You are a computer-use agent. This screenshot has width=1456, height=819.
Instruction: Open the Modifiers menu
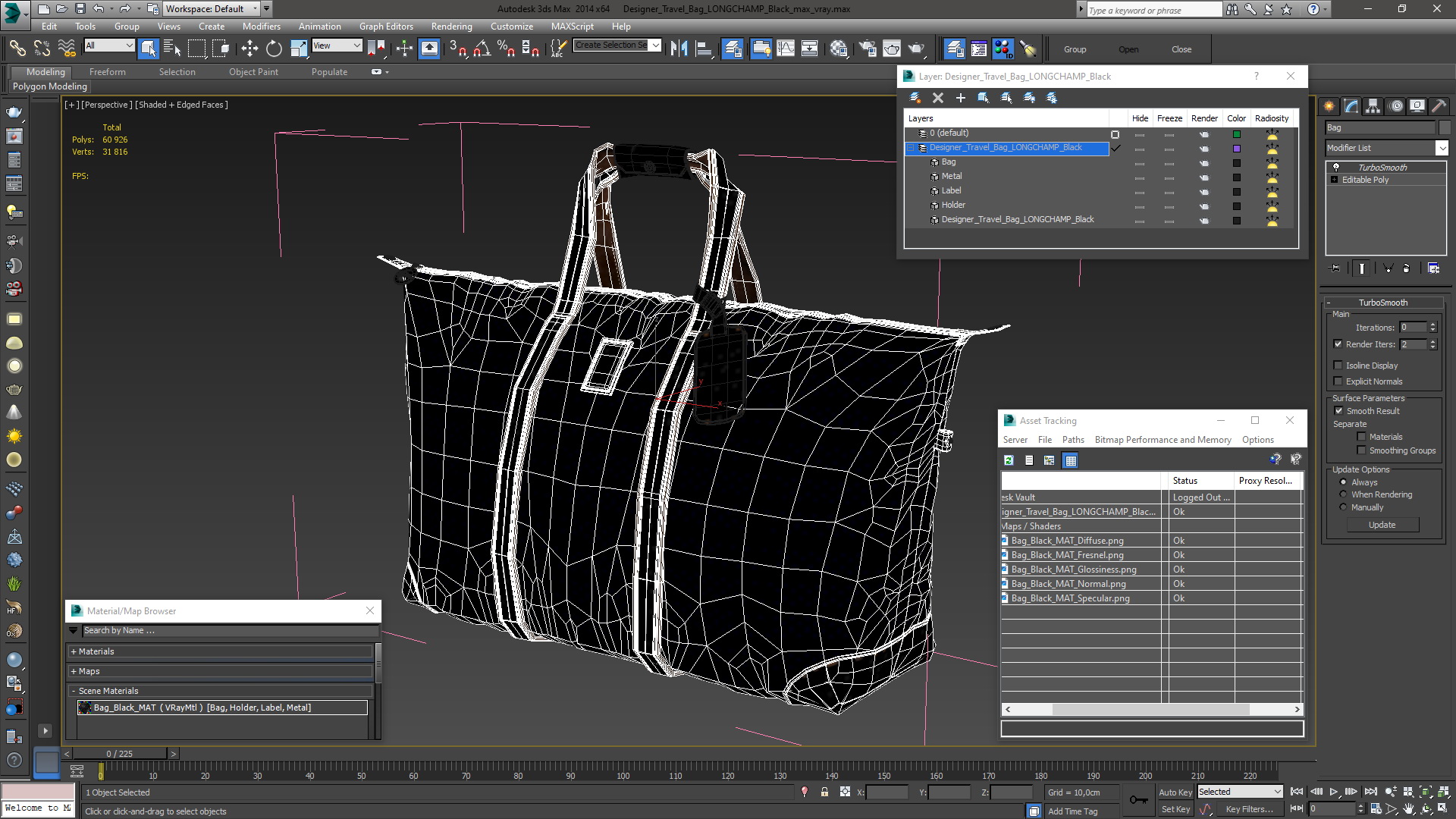[261, 27]
